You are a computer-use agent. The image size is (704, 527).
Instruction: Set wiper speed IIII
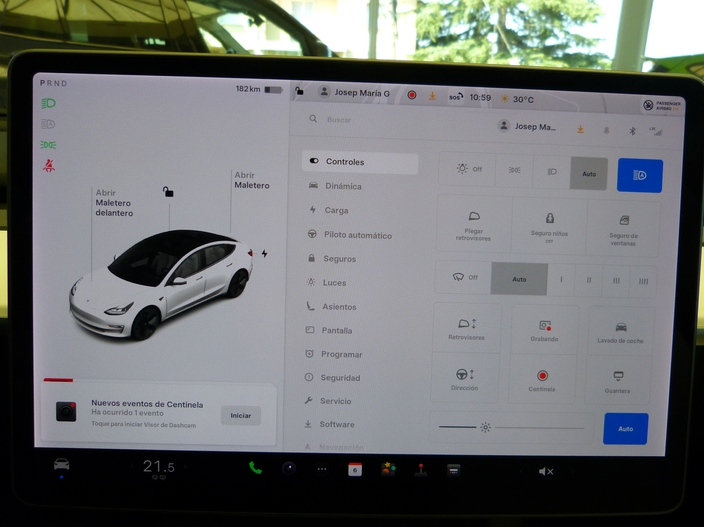coord(643,282)
